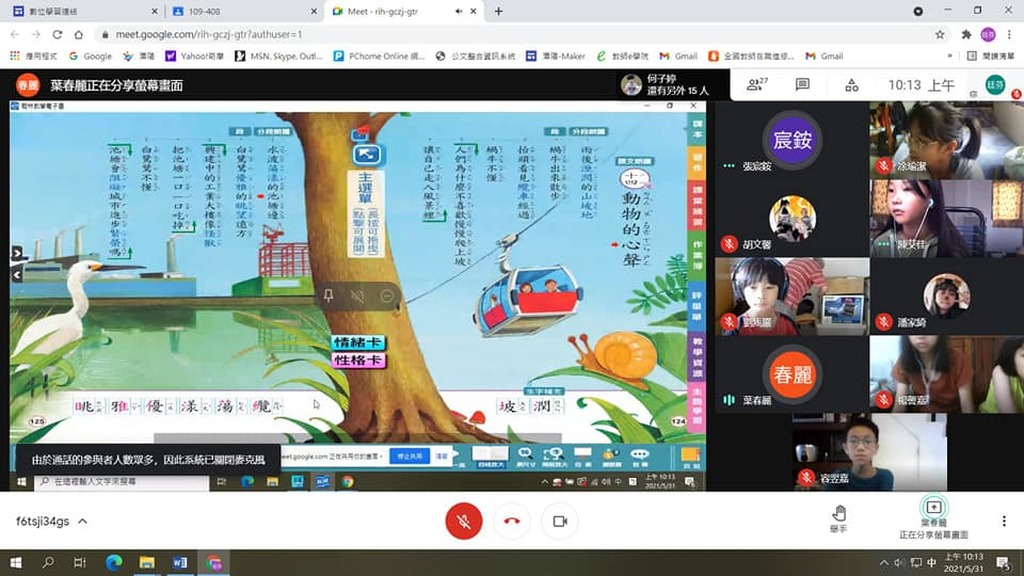Open the presentation 正在分享螢幕畫面 control
This screenshot has width=1024, height=576.
tap(934, 520)
